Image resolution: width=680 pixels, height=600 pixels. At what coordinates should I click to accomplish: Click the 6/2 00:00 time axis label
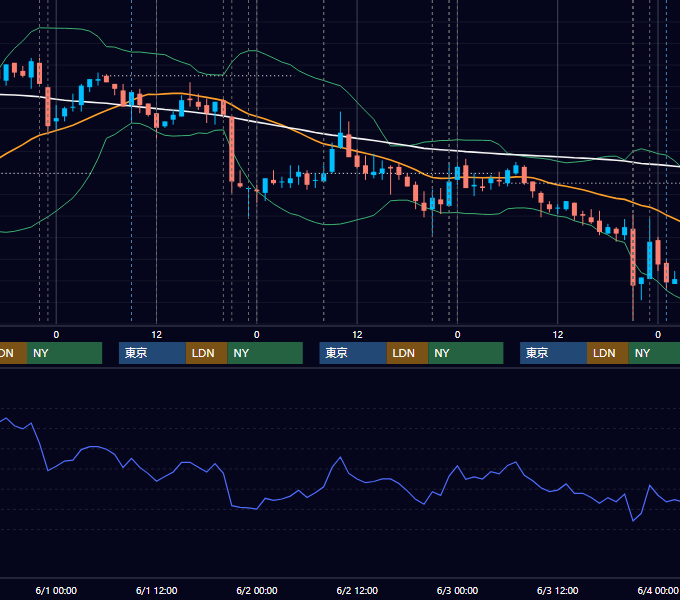pos(257,590)
